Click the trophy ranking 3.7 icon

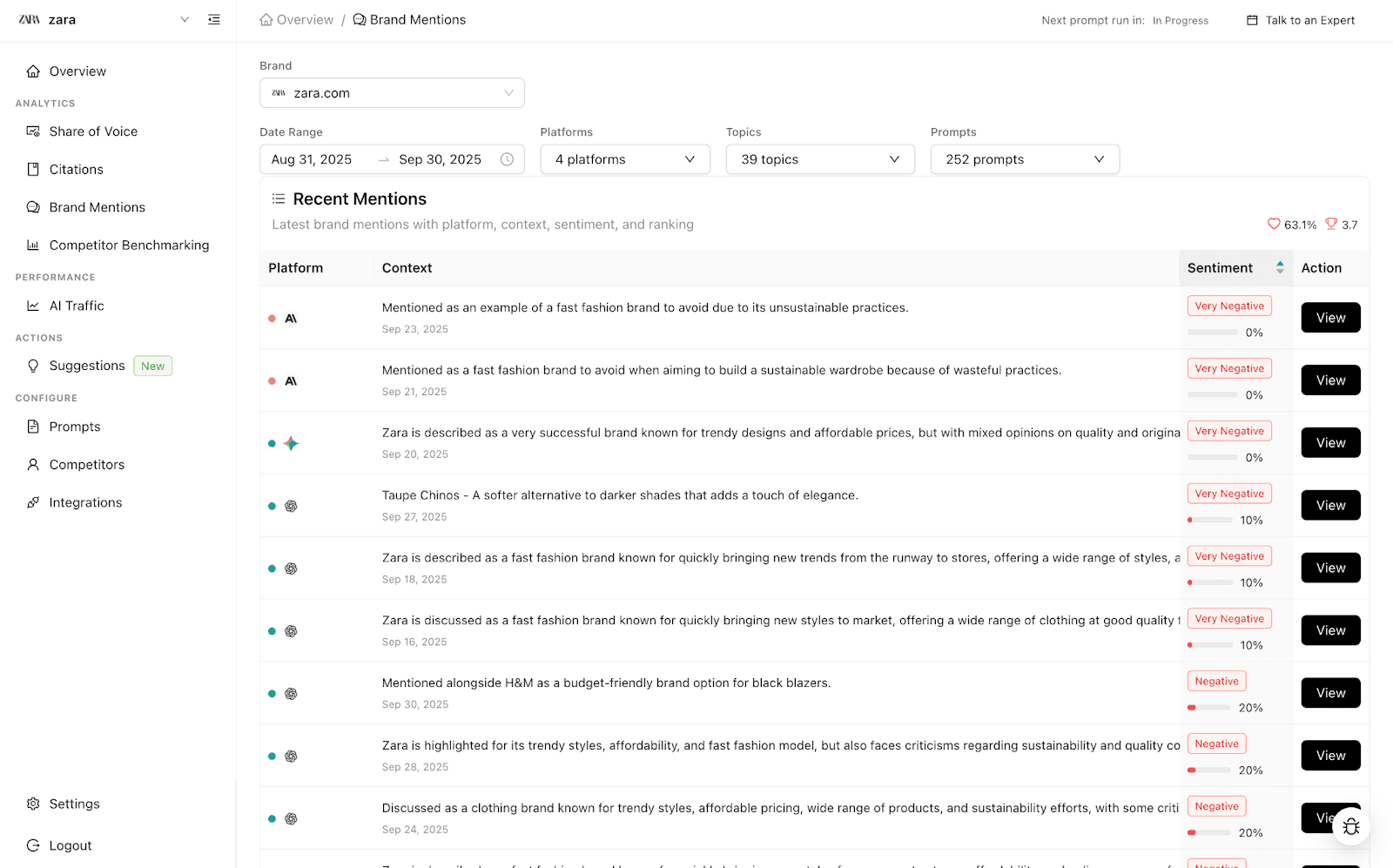pyautogui.click(x=1331, y=224)
